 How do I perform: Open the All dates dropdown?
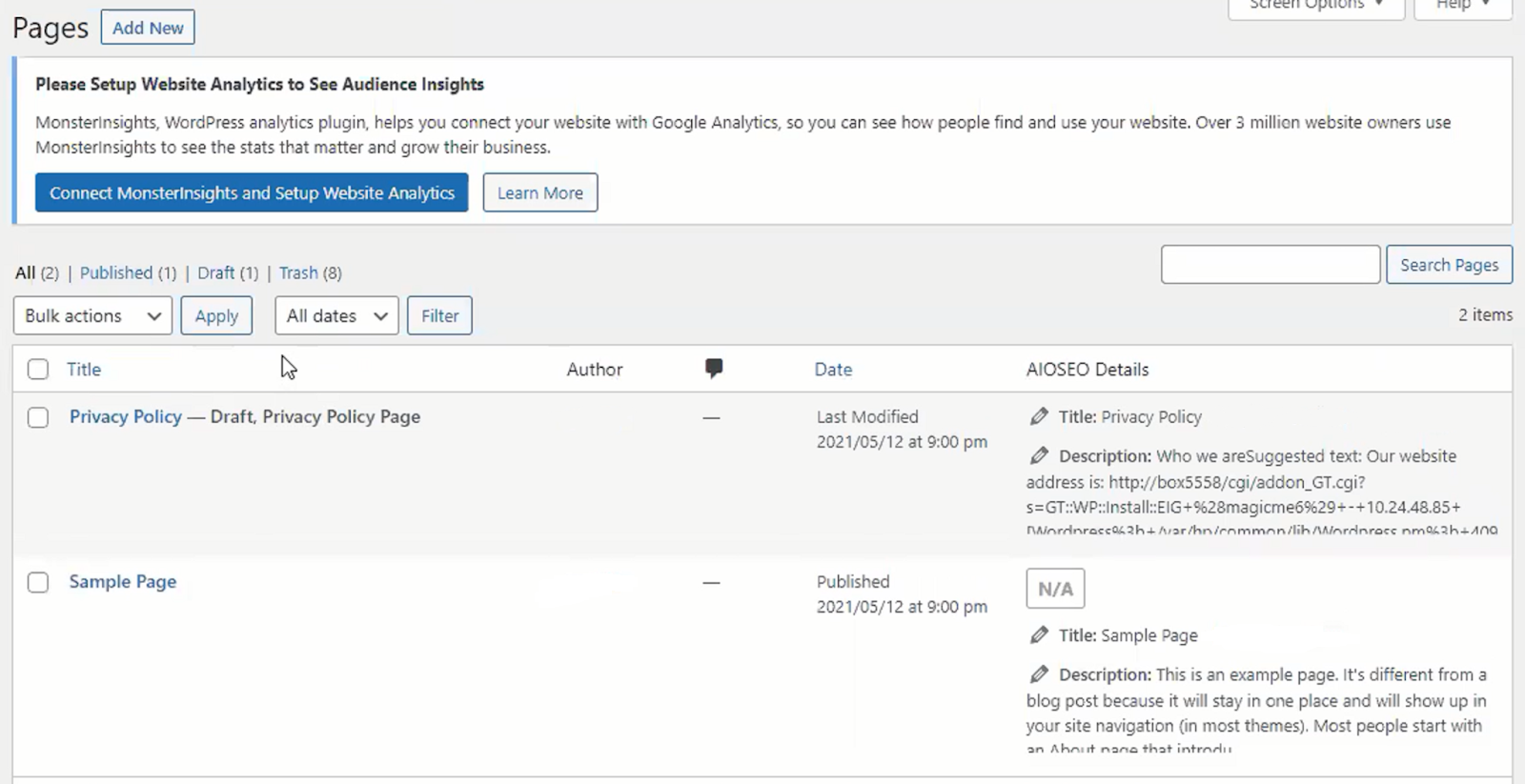tap(336, 315)
